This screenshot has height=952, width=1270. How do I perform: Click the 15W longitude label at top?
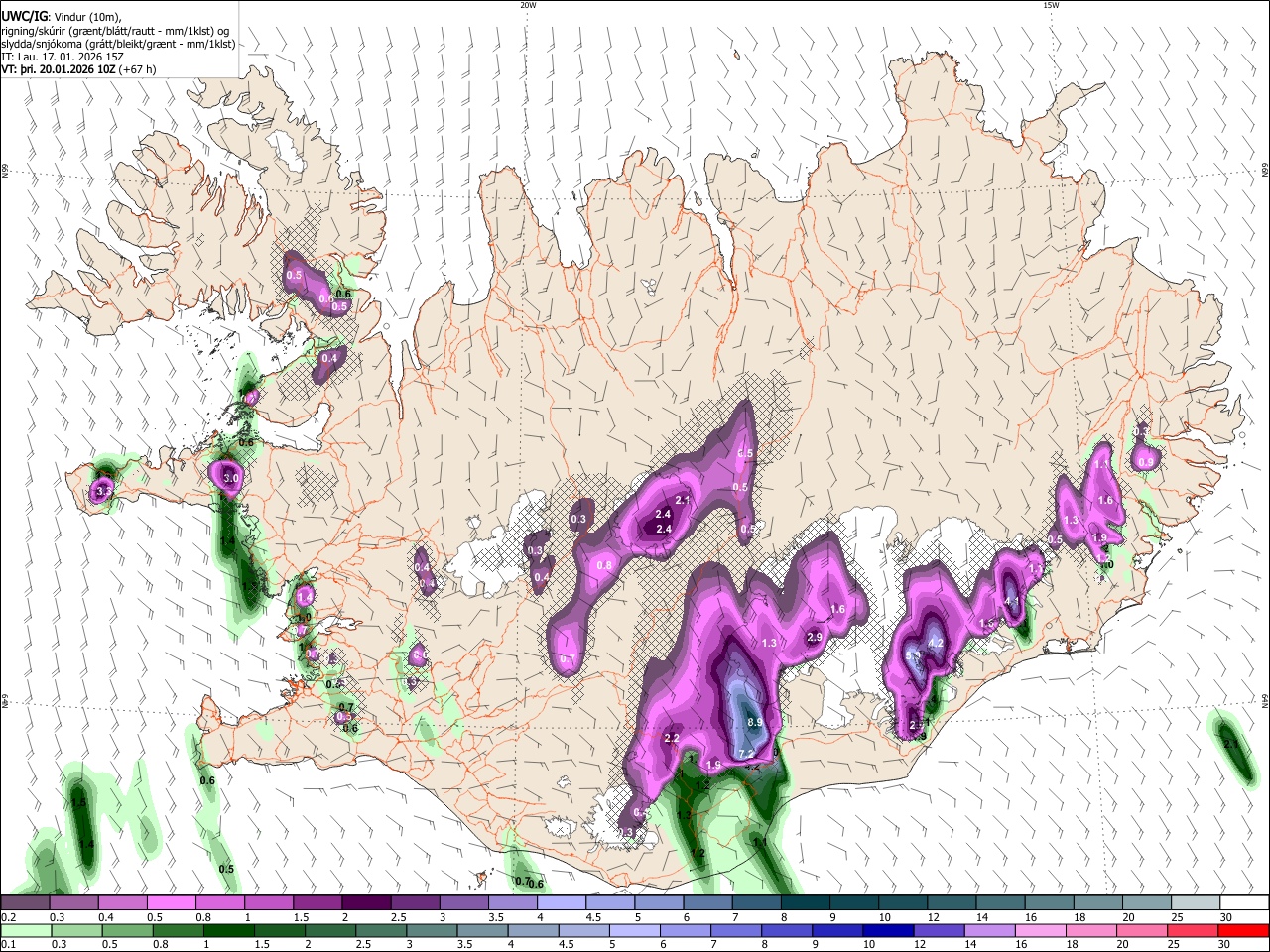coord(1051,5)
